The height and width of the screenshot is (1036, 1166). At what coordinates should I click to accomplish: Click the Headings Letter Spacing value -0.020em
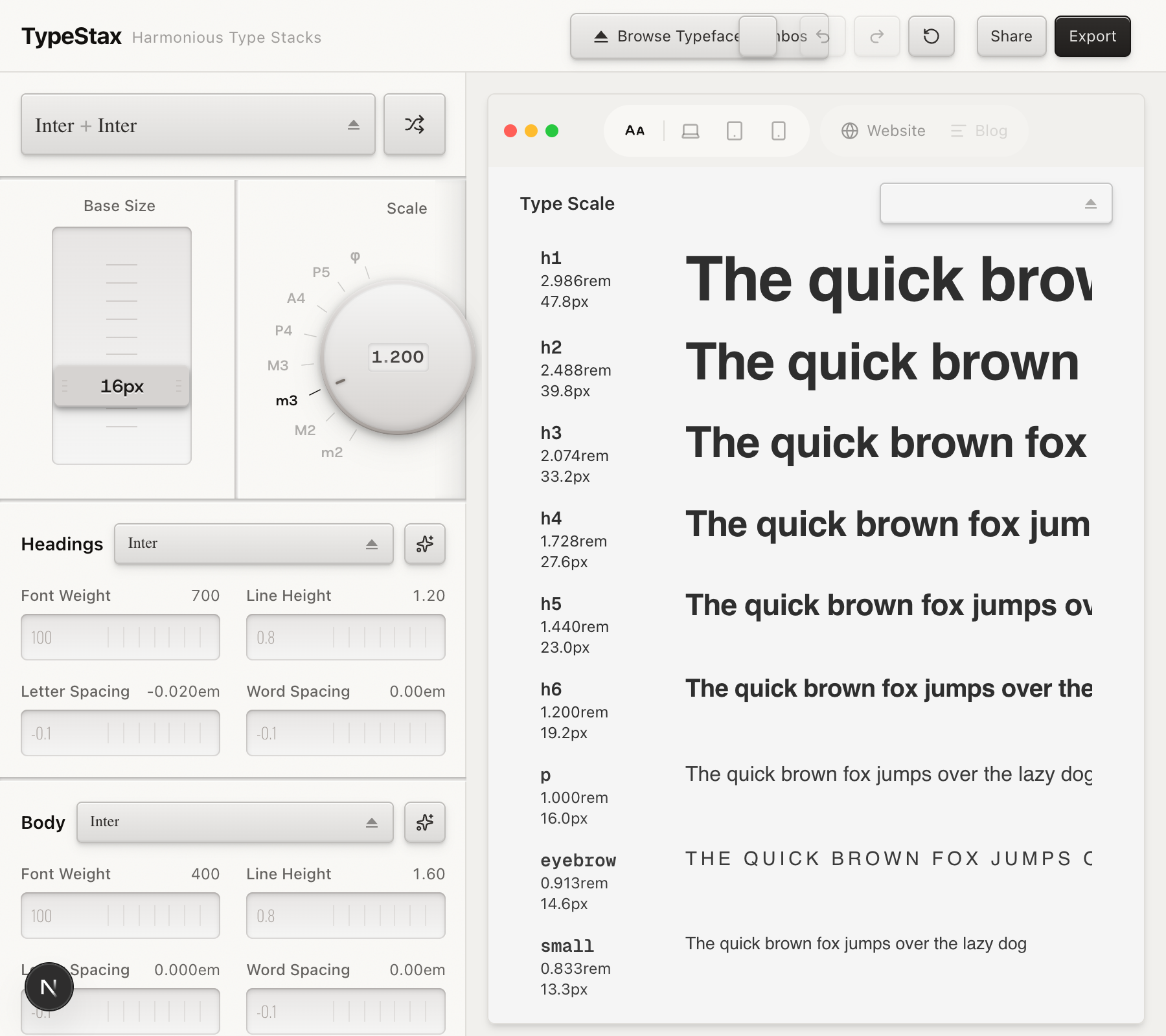(x=183, y=692)
